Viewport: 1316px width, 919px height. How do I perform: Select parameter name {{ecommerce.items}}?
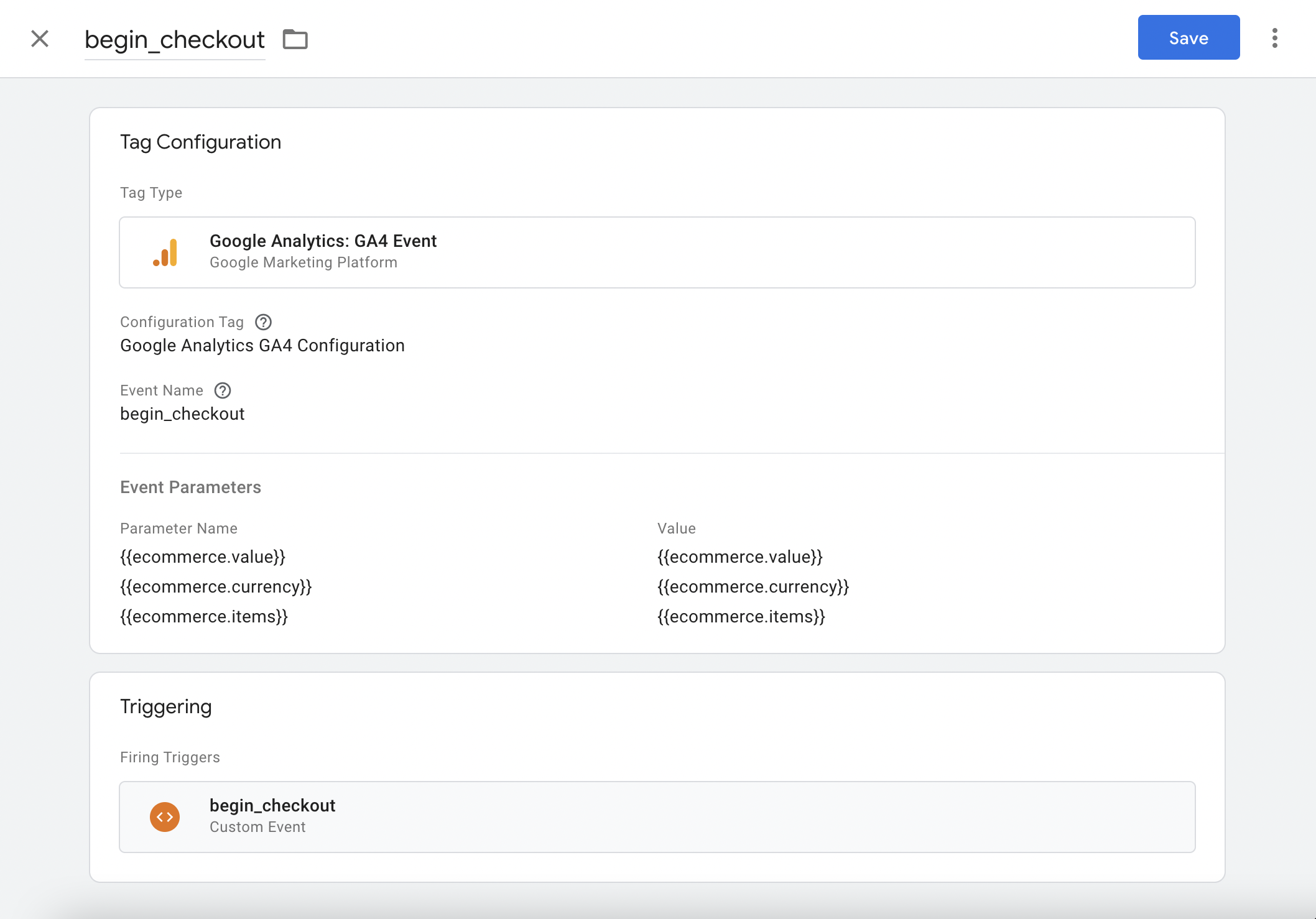pos(204,617)
